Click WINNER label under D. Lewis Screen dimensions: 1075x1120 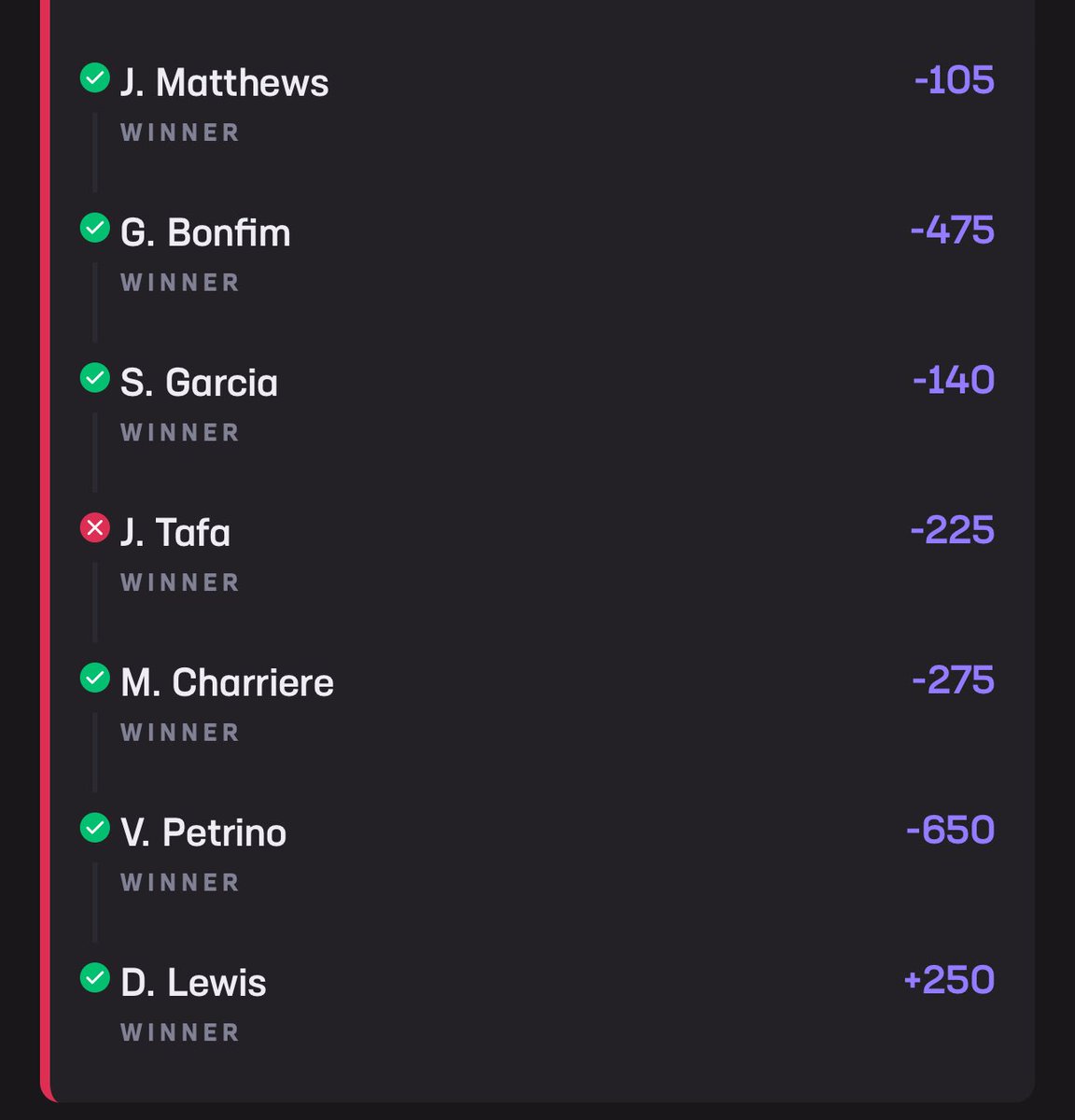[180, 1032]
